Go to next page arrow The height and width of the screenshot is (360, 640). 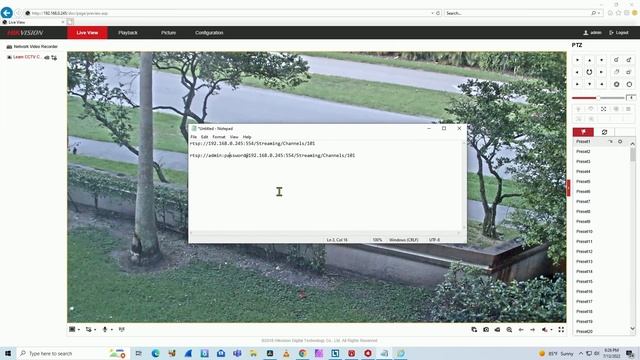[x=533, y=329]
